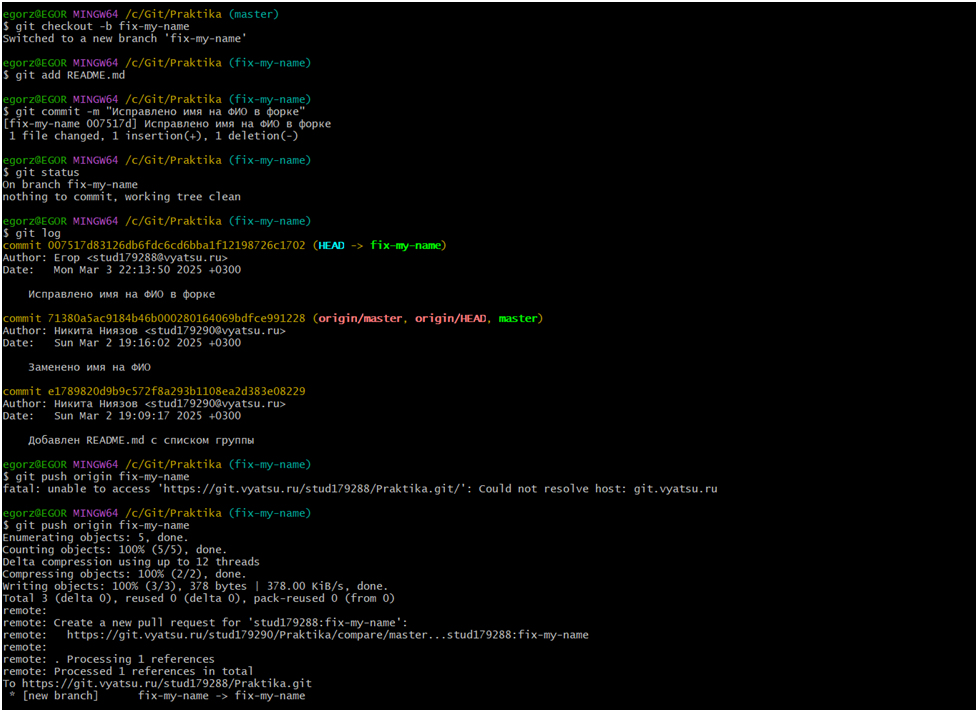The width and height of the screenshot is (978, 712).
Task: Click the red origin/HEAD ref label
Action: [x=451, y=318]
